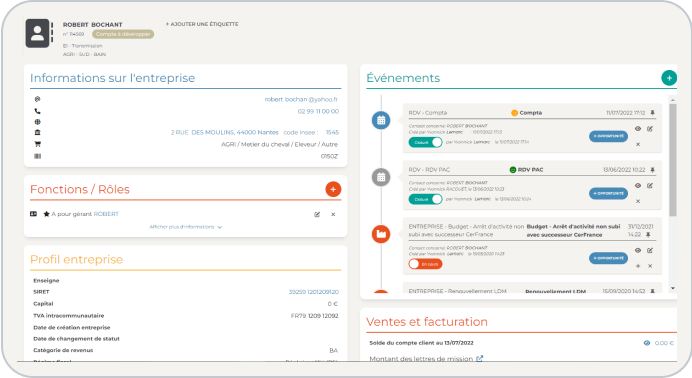Open external link for Montant des lettres de mission

pos(479,359)
